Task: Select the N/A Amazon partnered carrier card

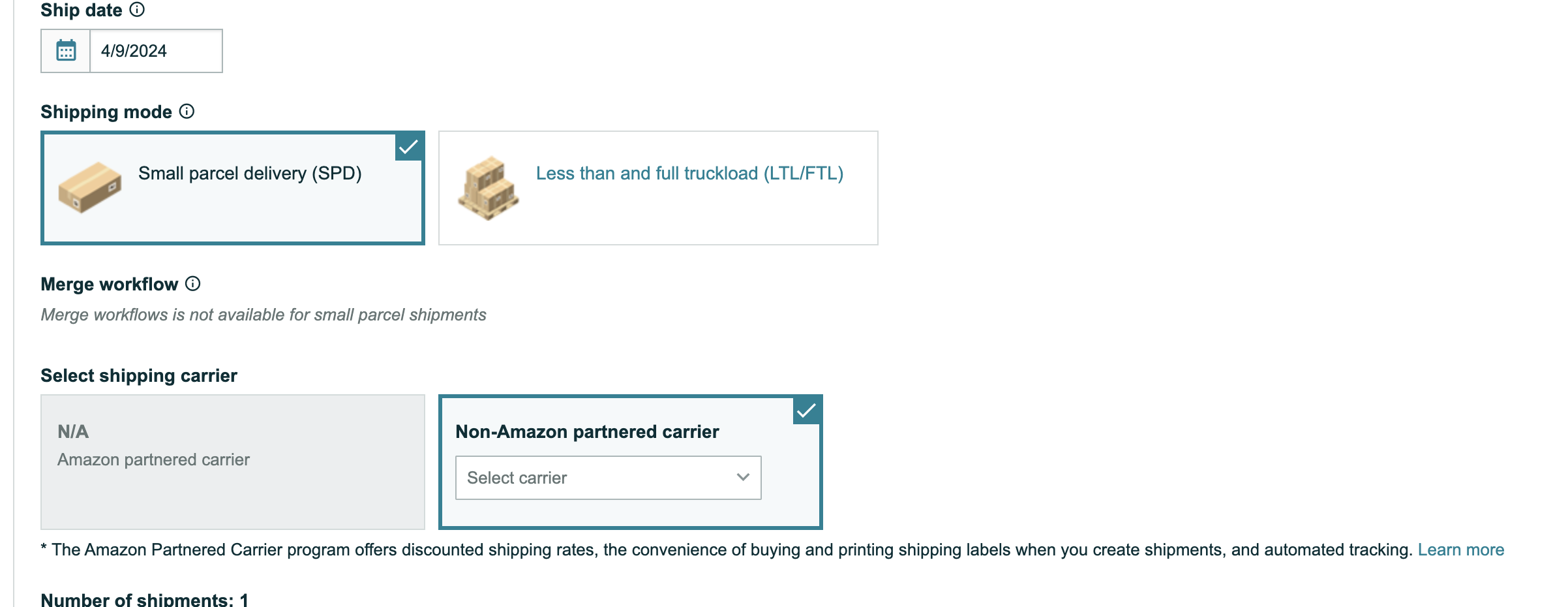Action: 233,462
